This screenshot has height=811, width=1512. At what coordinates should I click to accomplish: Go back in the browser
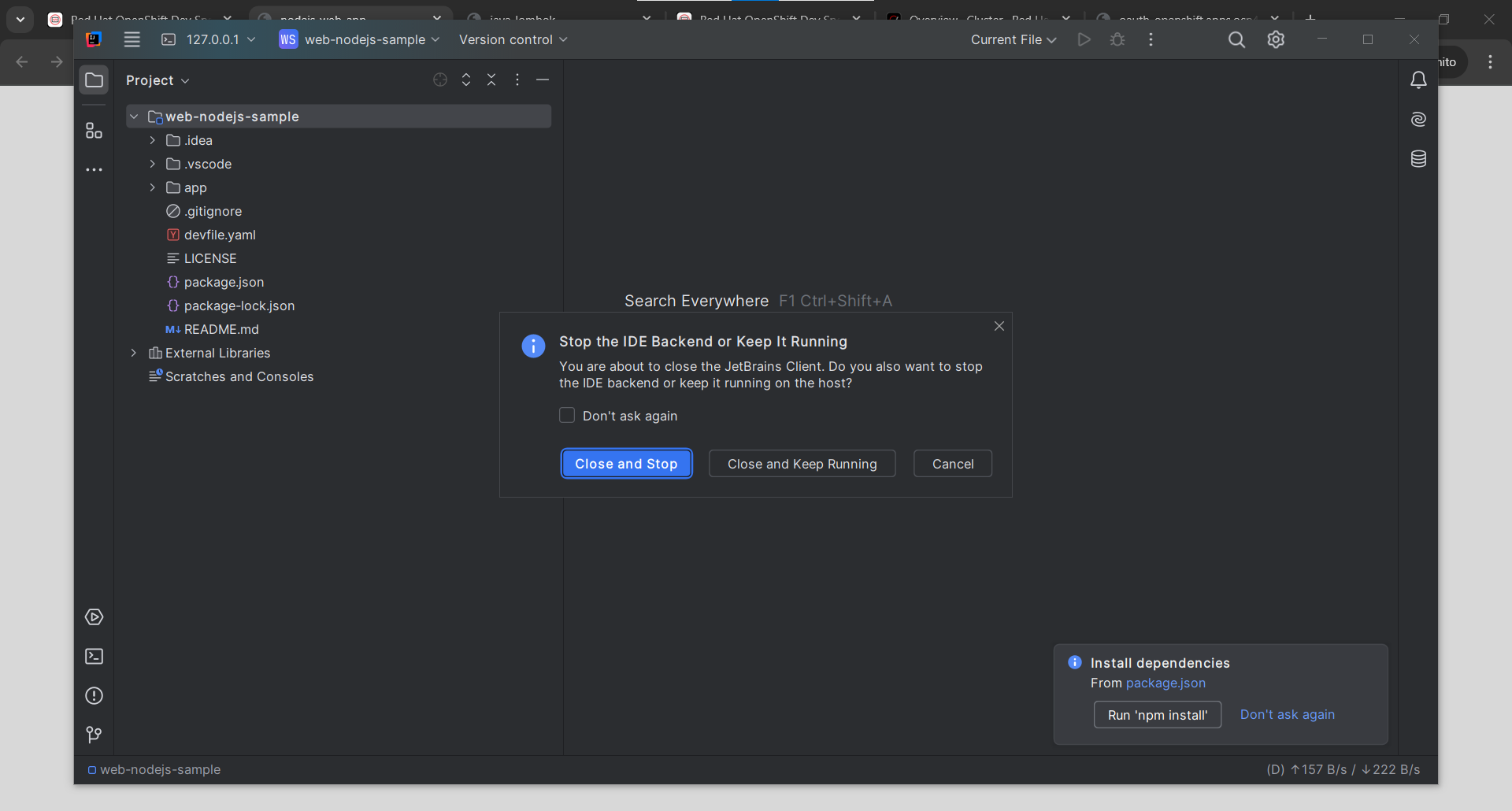(x=22, y=61)
